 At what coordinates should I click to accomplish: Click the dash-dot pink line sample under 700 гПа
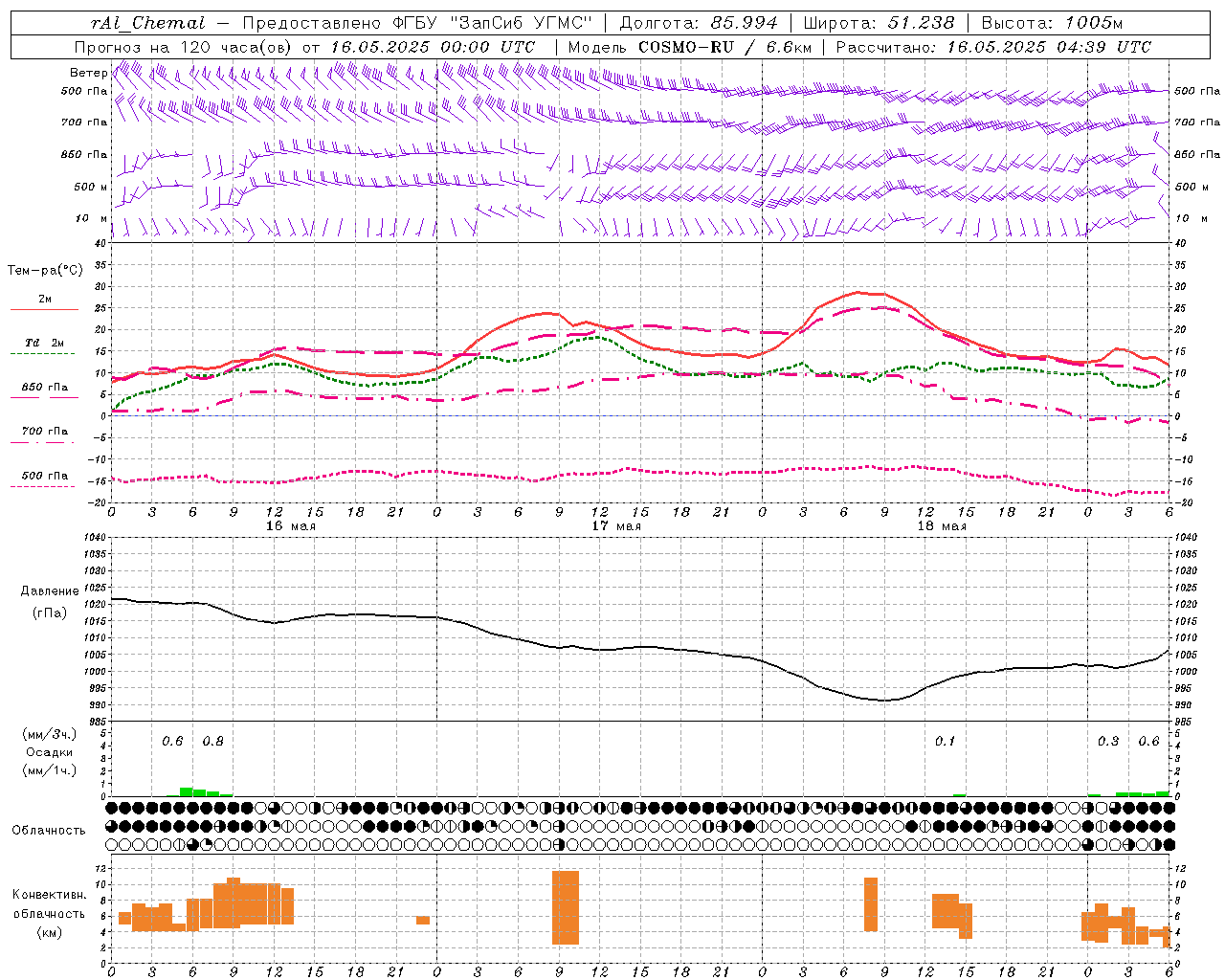coord(44,442)
